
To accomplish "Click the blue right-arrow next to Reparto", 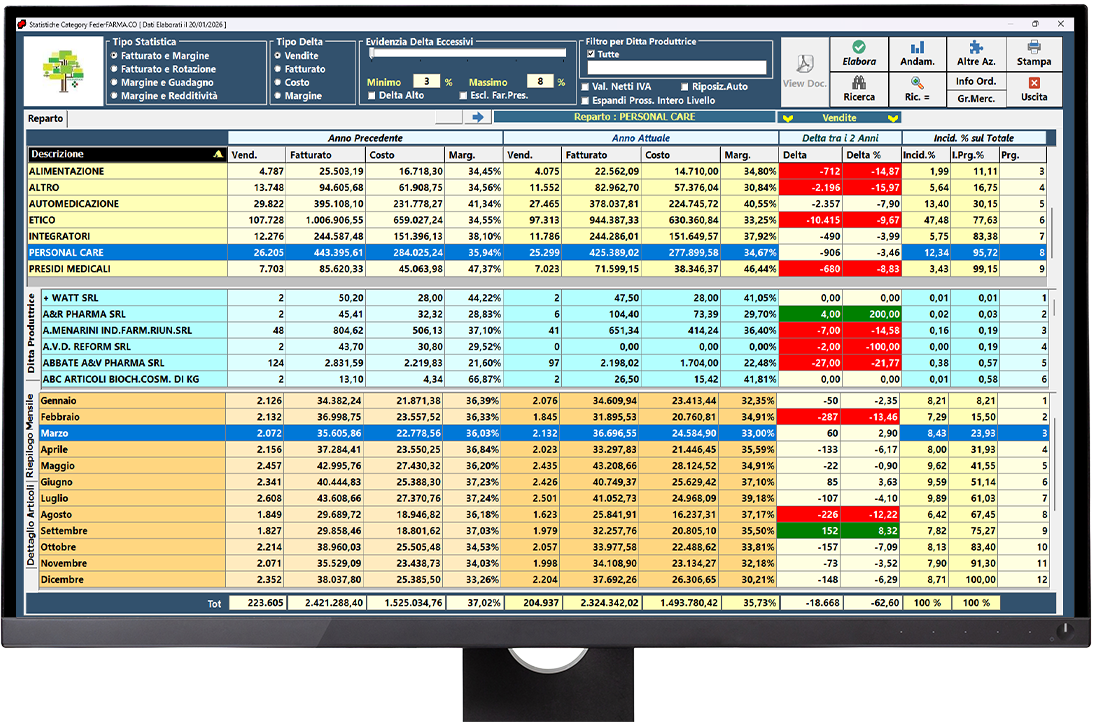I will tap(477, 117).
